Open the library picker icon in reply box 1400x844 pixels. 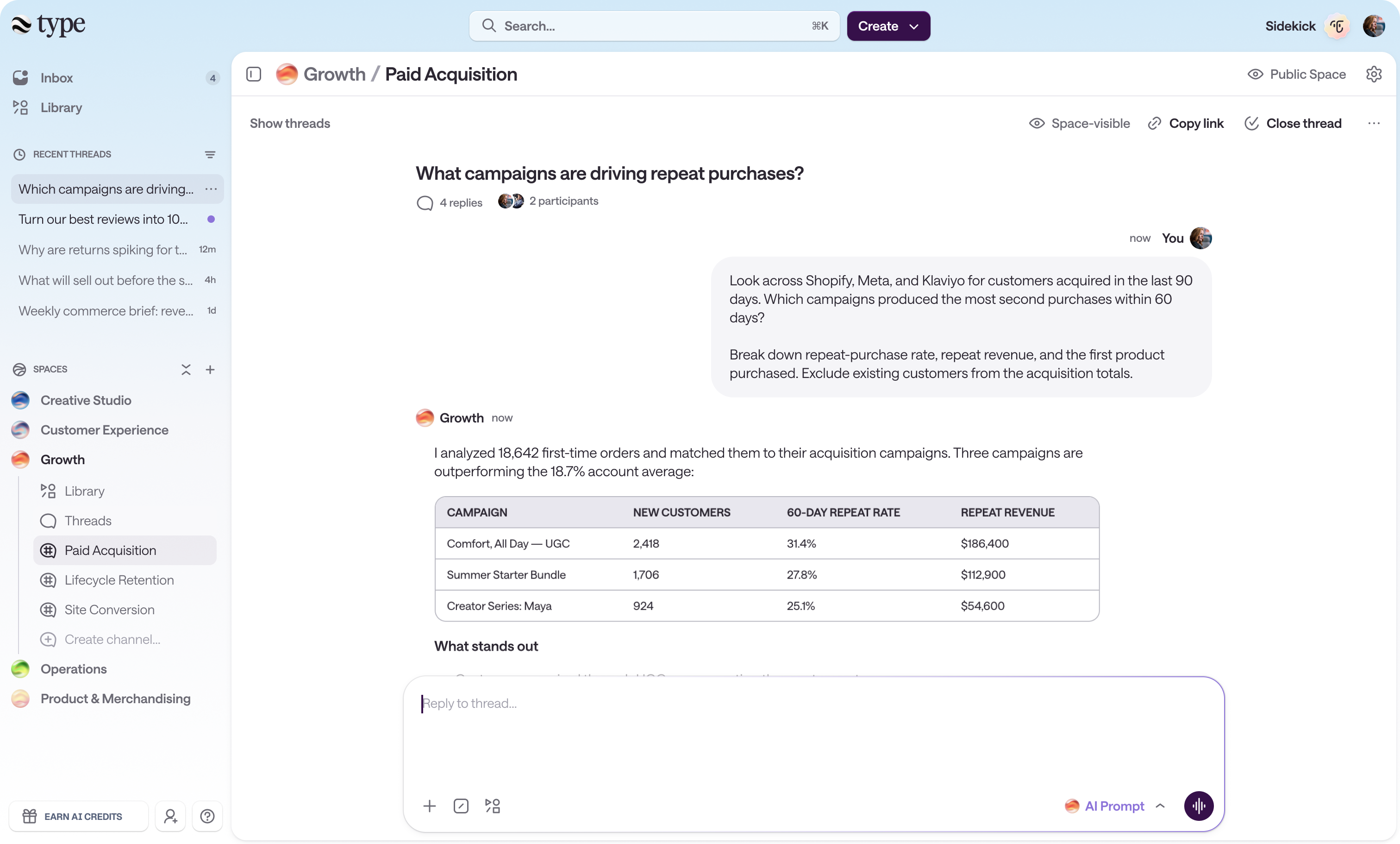[493, 806]
